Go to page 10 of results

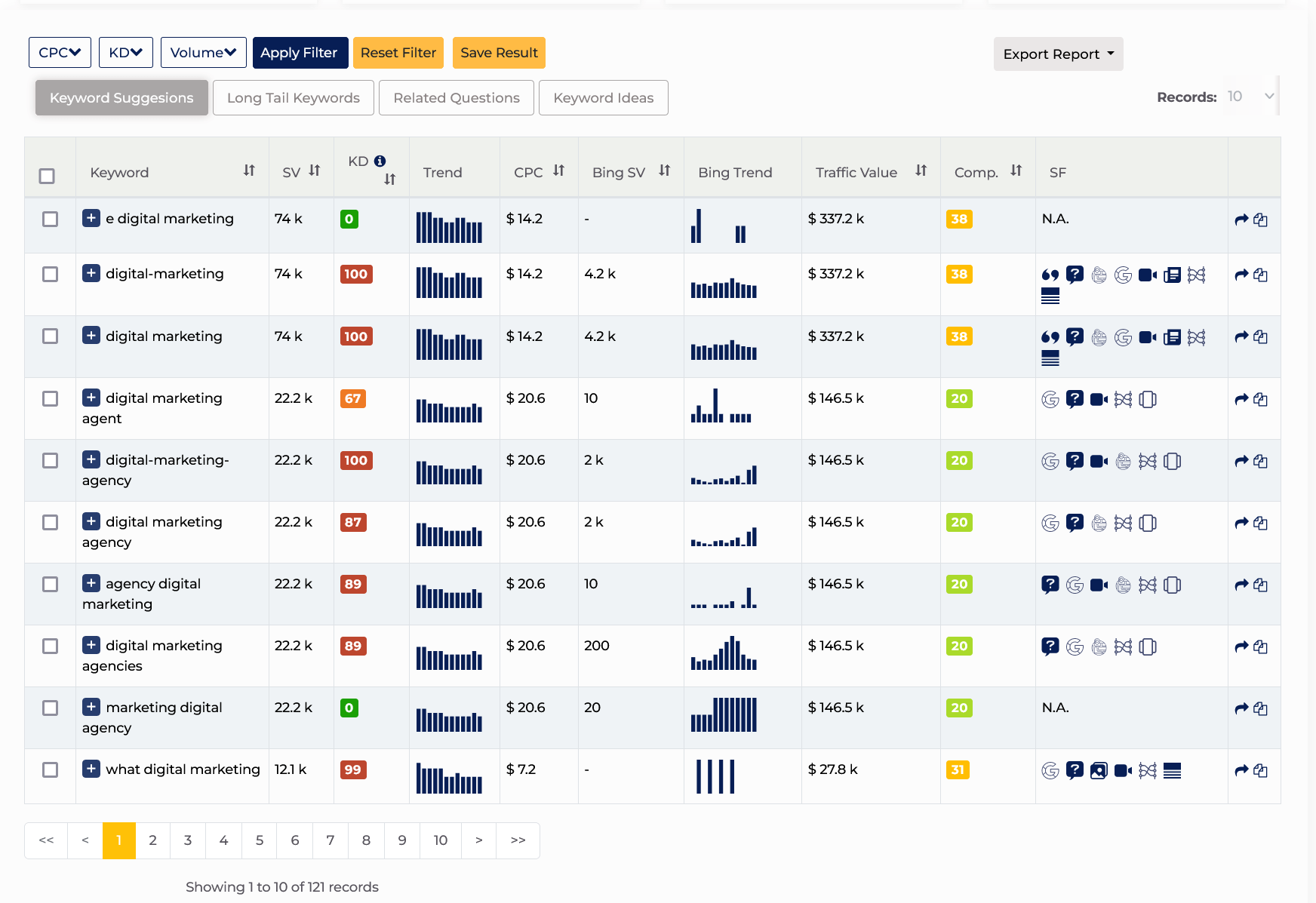[441, 840]
